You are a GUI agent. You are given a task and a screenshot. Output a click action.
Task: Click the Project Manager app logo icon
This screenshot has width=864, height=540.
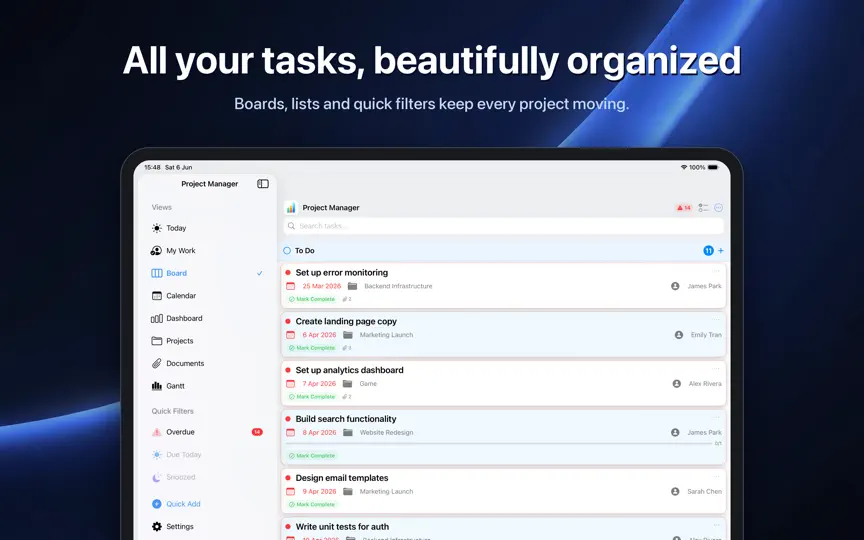click(291, 208)
